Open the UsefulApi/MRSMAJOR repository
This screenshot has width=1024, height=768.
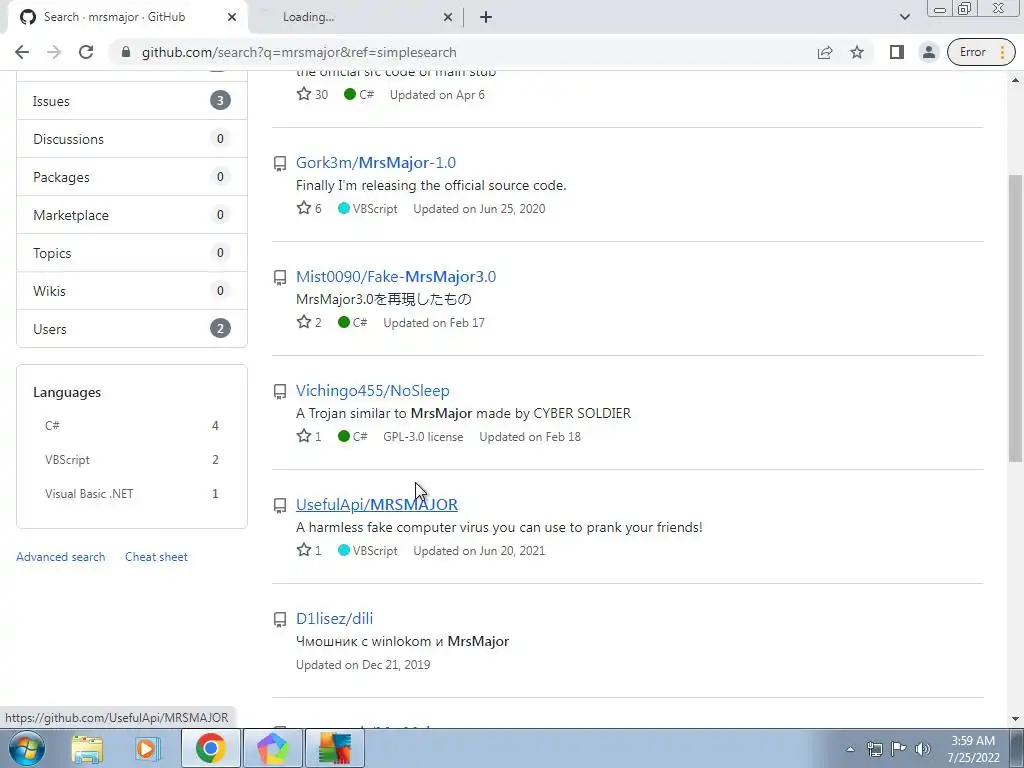[377, 505]
